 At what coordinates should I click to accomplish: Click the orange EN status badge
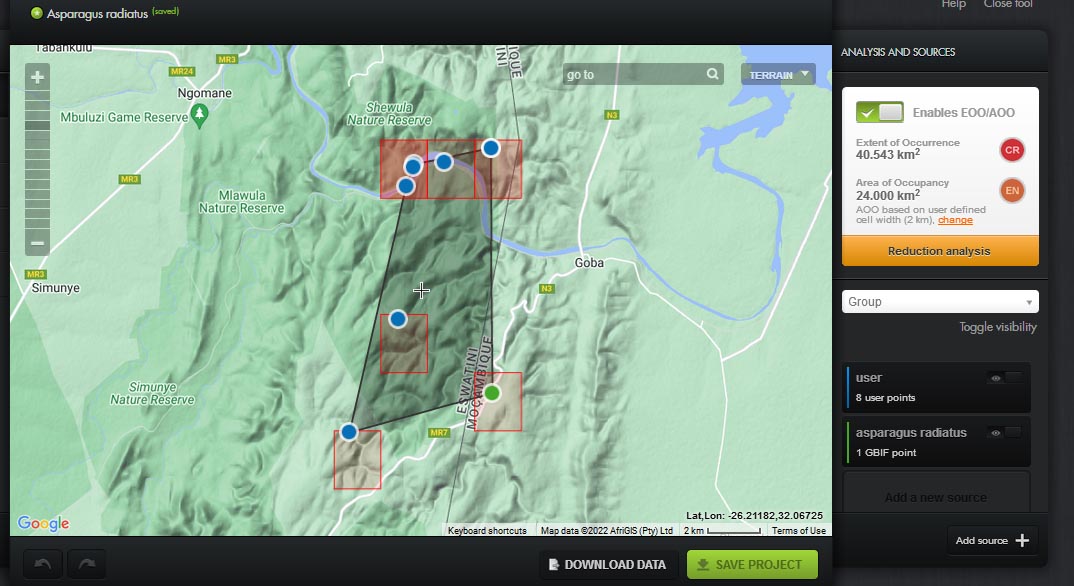(x=1011, y=190)
